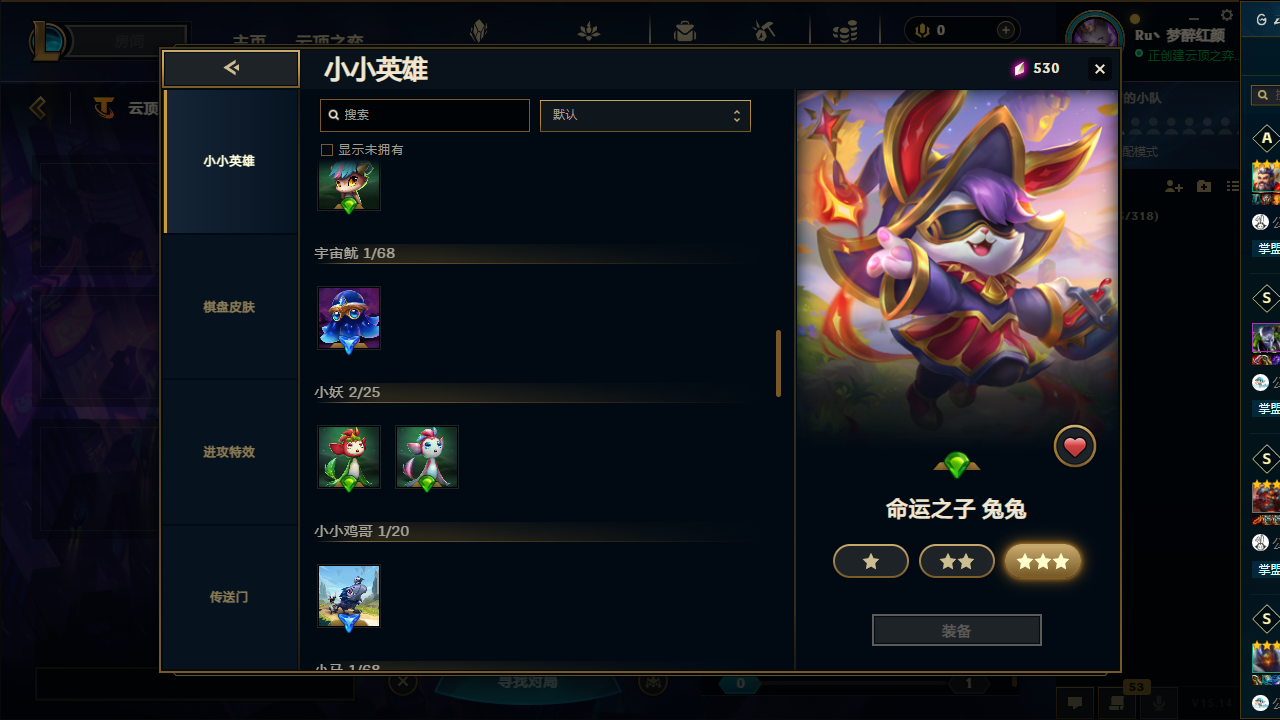Select the pink sprite Little Legend
The width and height of the screenshot is (1280, 720).
click(x=427, y=457)
